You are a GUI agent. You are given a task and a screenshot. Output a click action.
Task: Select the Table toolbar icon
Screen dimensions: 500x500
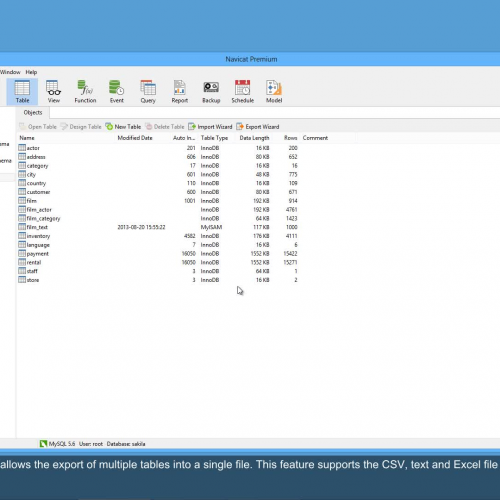pyautogui.click(x=22, y=92)
